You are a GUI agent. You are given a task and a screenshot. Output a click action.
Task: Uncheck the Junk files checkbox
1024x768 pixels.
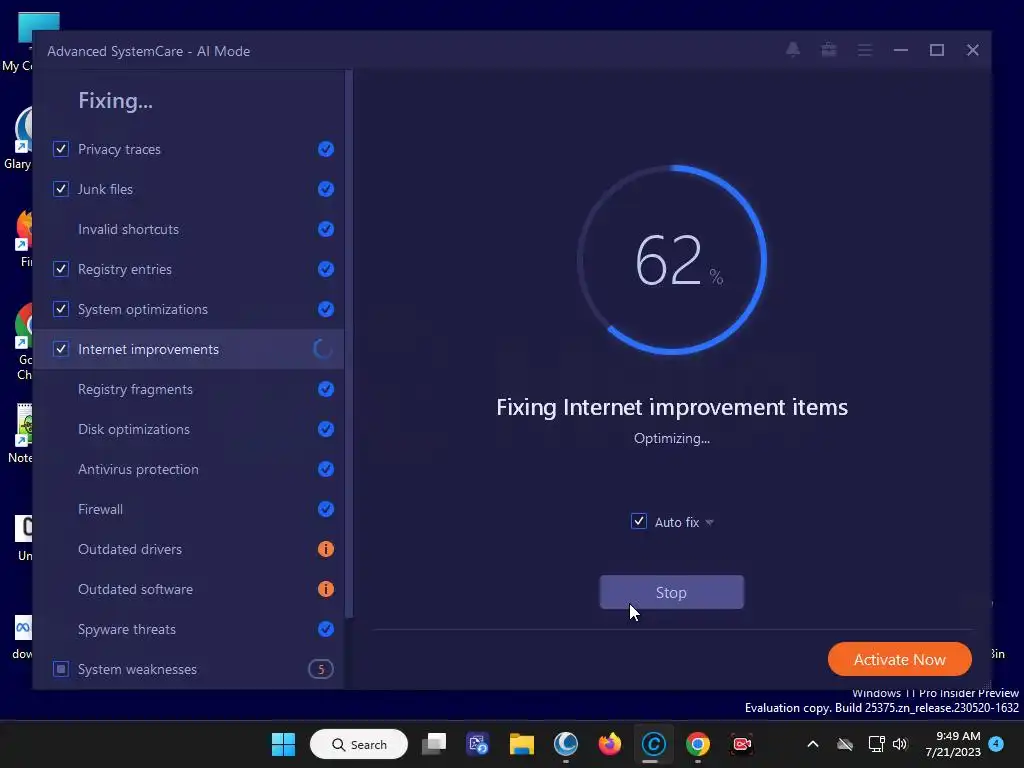click(61, 189)
